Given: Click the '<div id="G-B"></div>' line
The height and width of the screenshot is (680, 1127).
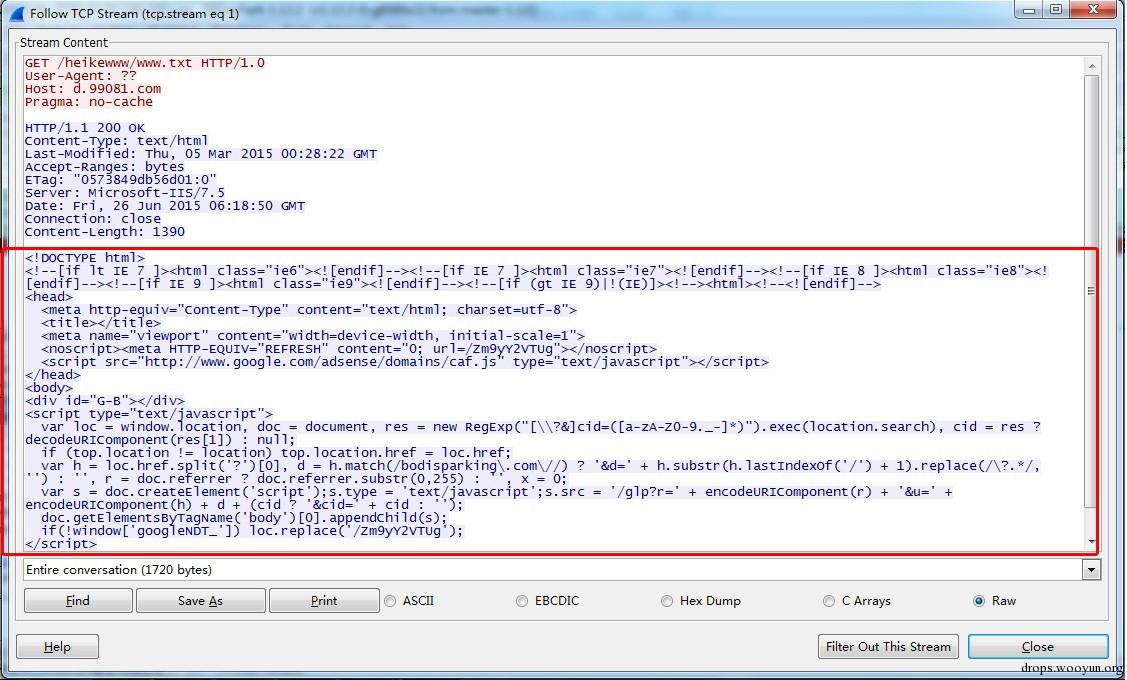Looking at the screenshot, I should point(105,401).
